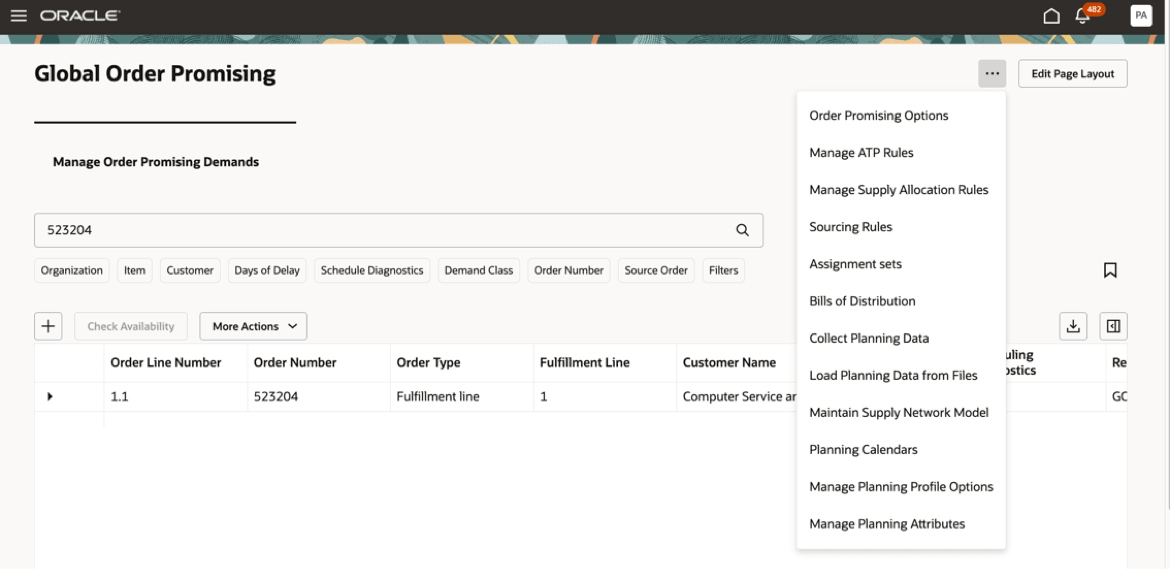
Task: Open the notifications bell
Action: pos(1083,16)
